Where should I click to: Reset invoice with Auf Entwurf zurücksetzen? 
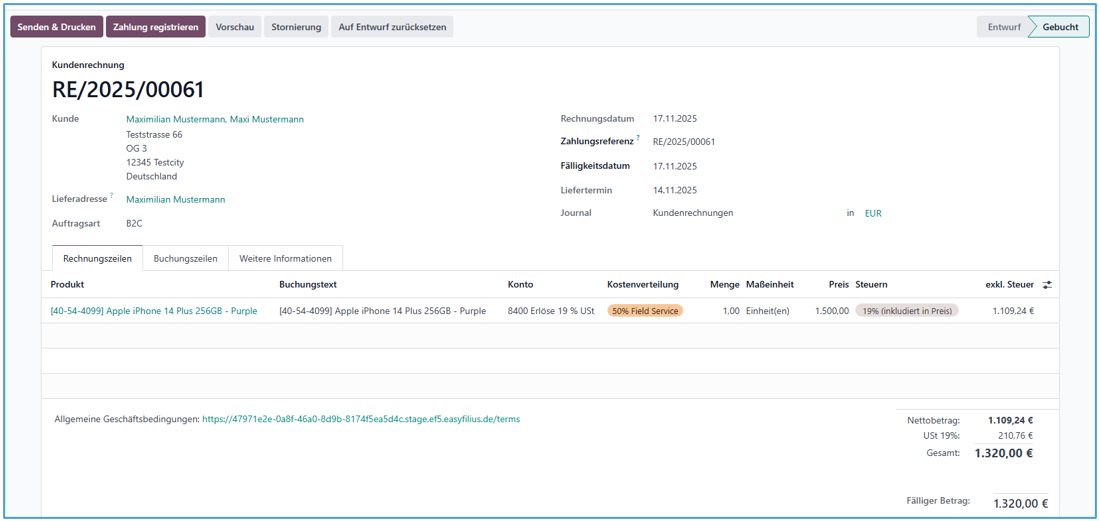coord(392,27)
